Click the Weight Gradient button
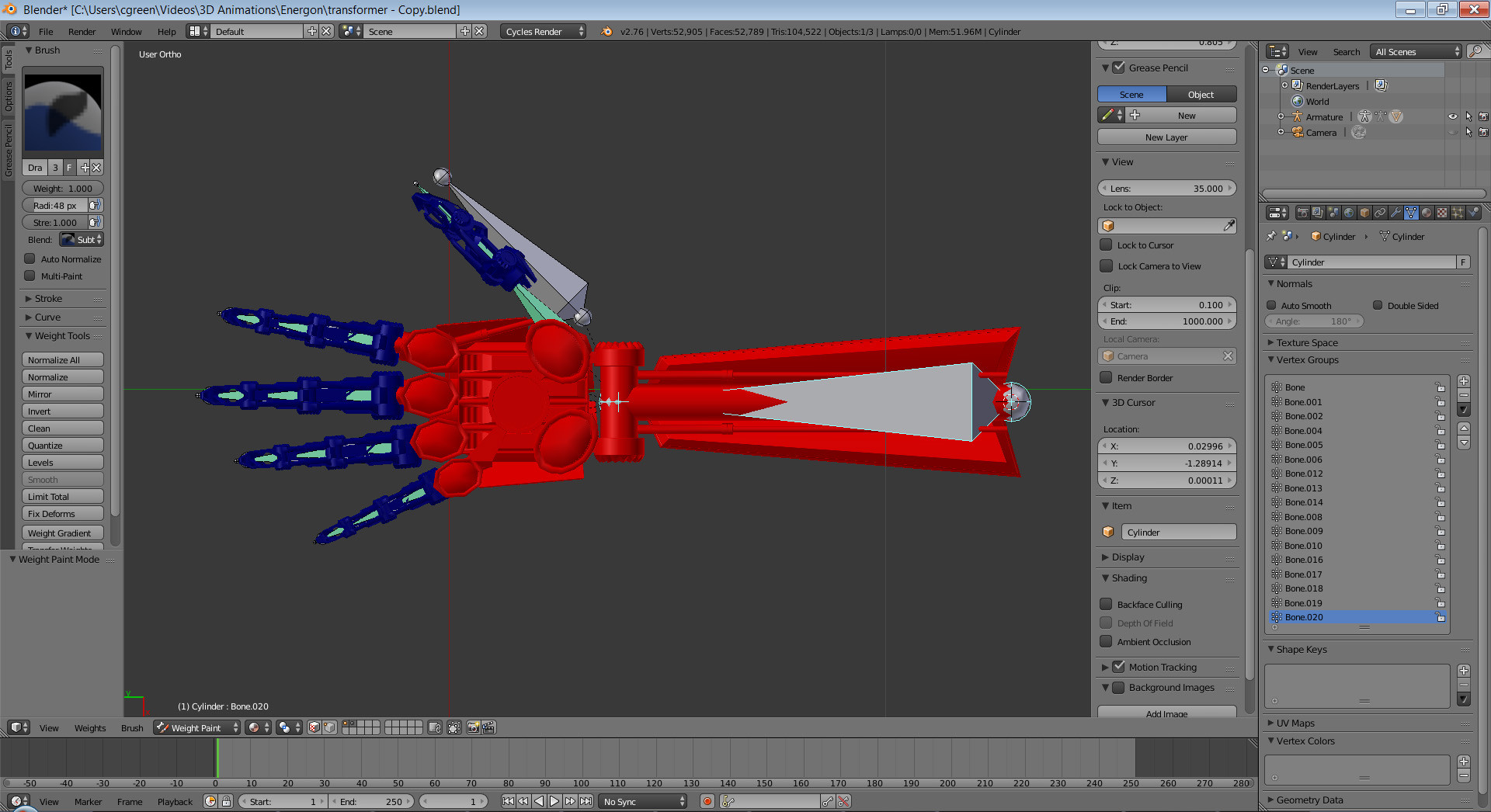1491x812 pixels. click(x=63, y=533)
